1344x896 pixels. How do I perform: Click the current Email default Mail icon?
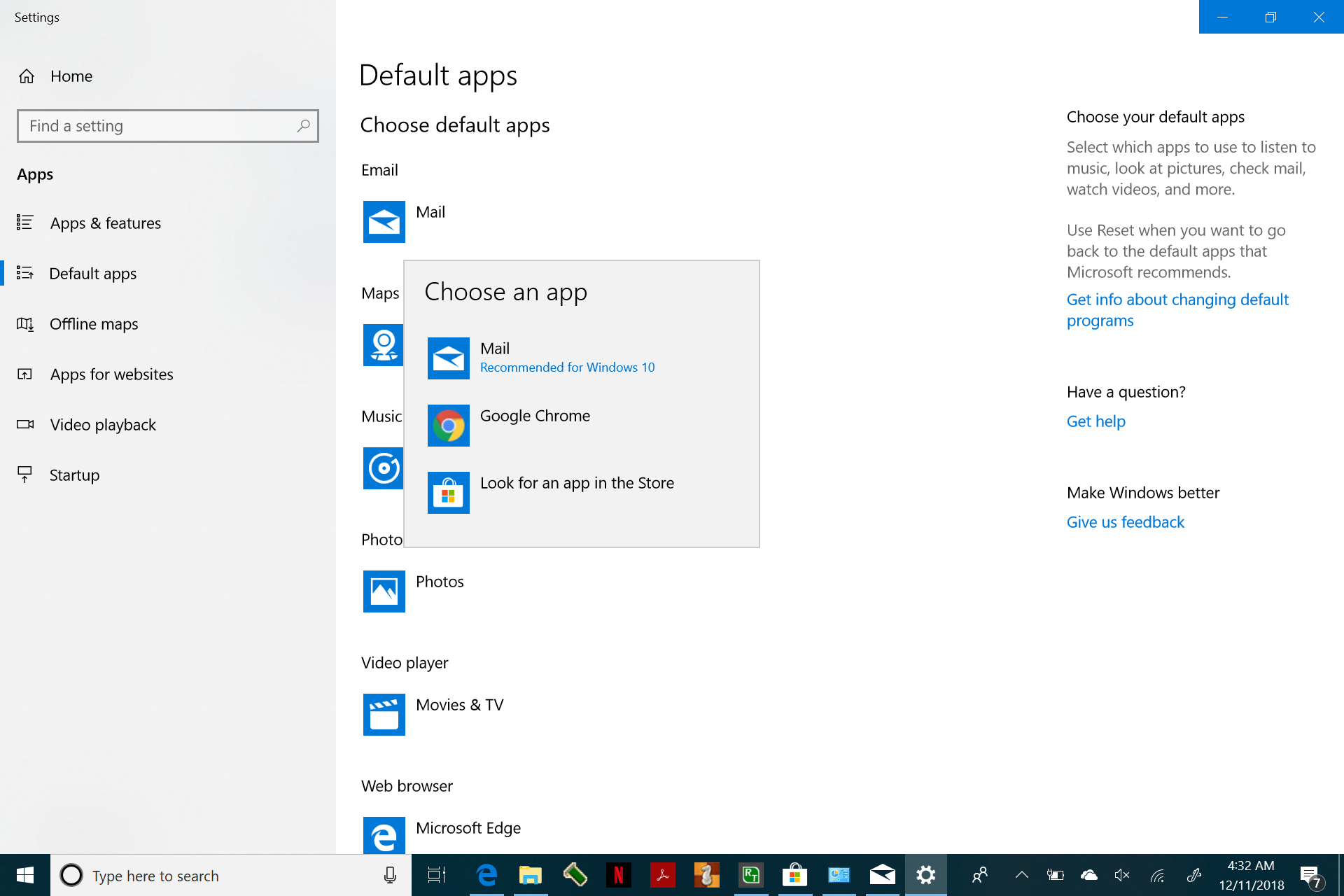click(384, 222)
